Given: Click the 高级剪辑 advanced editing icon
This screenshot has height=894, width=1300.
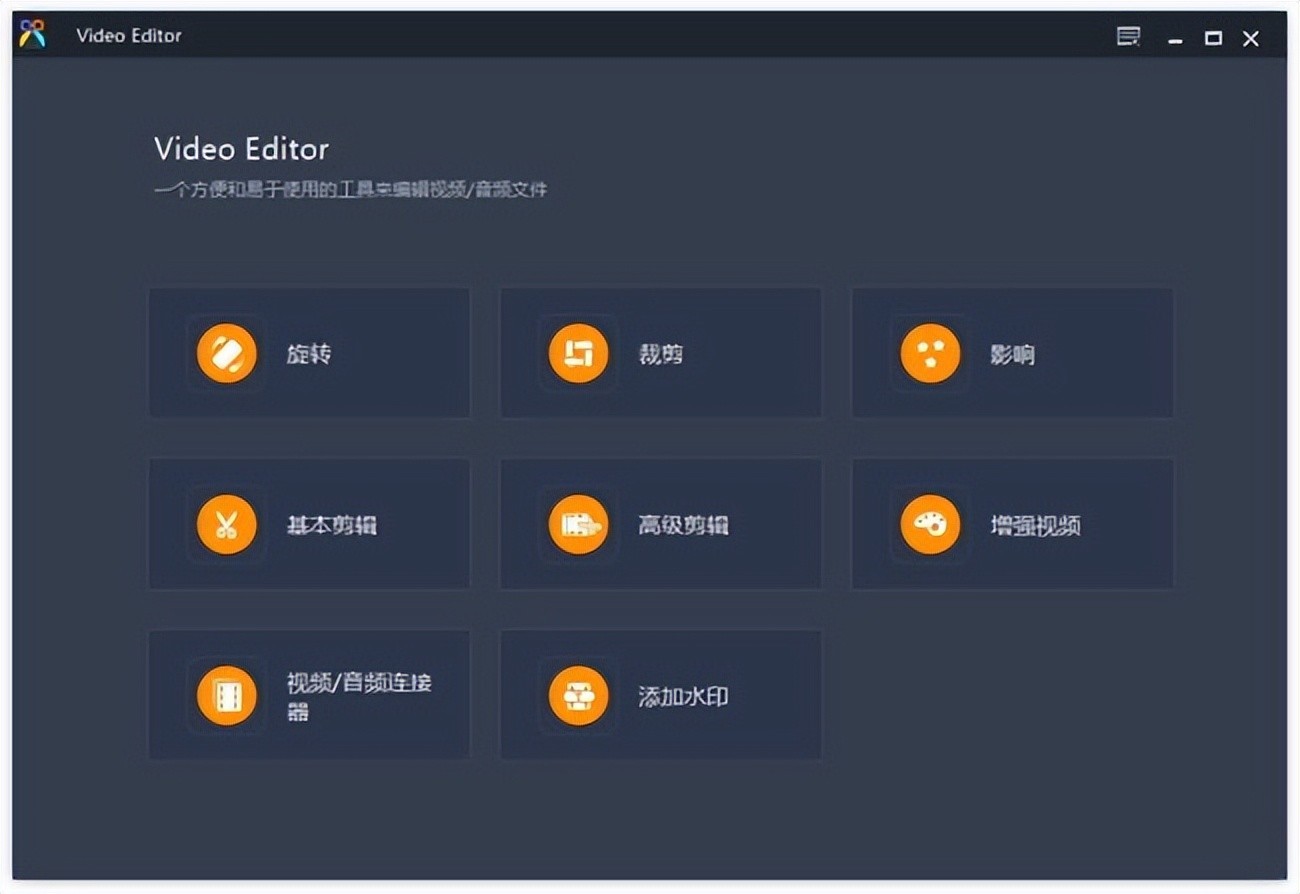Looking at the screenshot, I should point(578,524).
